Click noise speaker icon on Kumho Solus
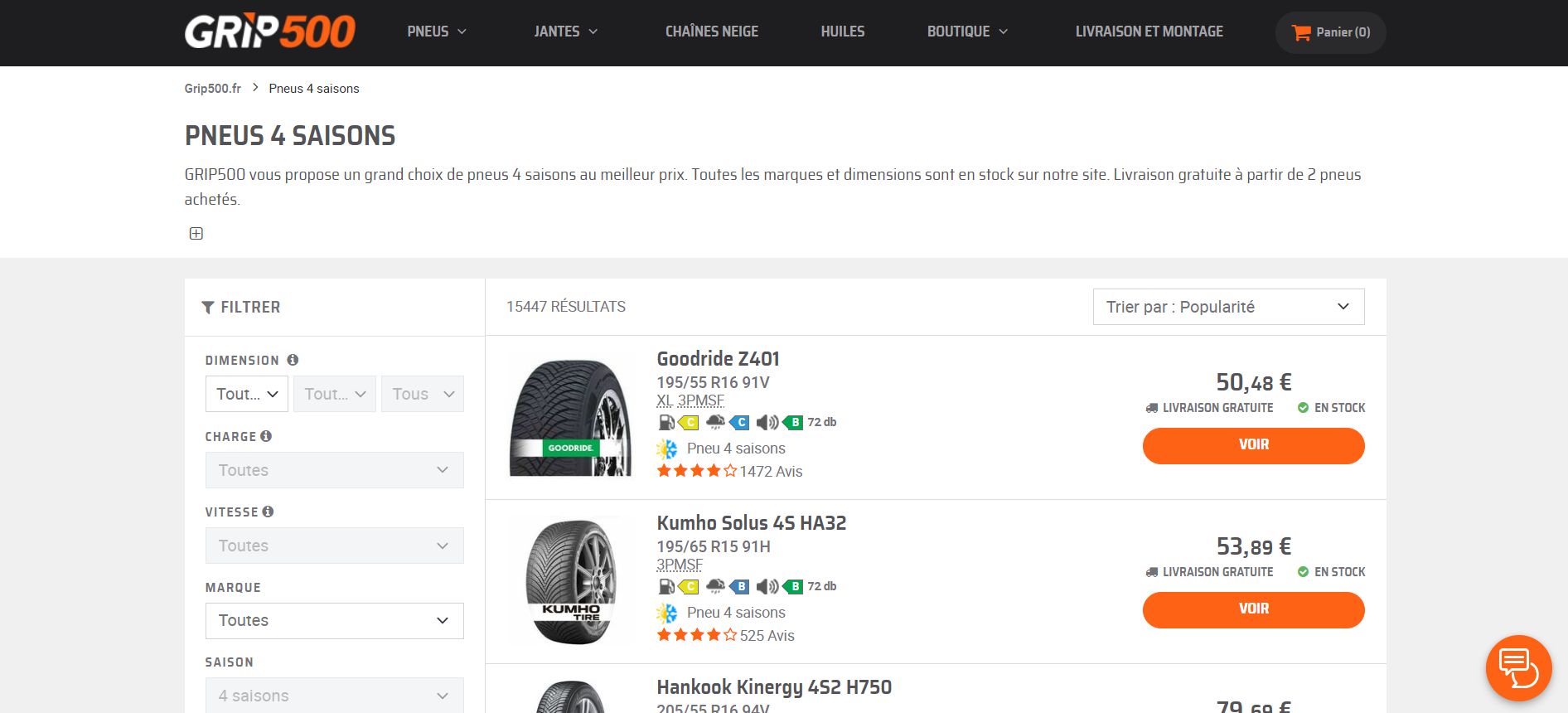Viewport: 1568px width, 713px height. click(x=767, y=587)
